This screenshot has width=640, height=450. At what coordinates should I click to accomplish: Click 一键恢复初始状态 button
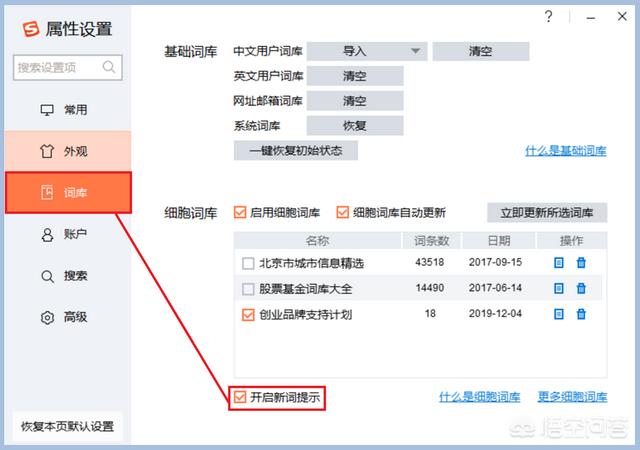pyautogui.click(x=295, y=151)
